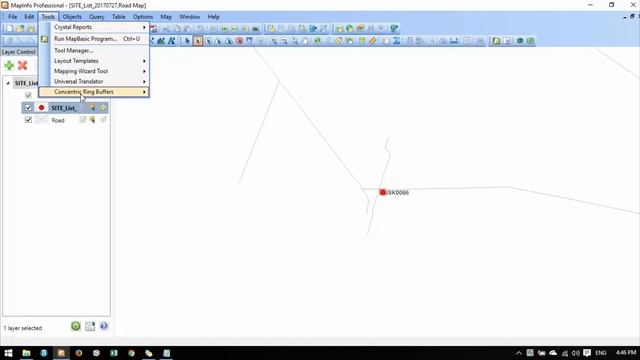Click the Copy toolbar icon
This screenshot has width=640, height=360.
pos(177,29)
